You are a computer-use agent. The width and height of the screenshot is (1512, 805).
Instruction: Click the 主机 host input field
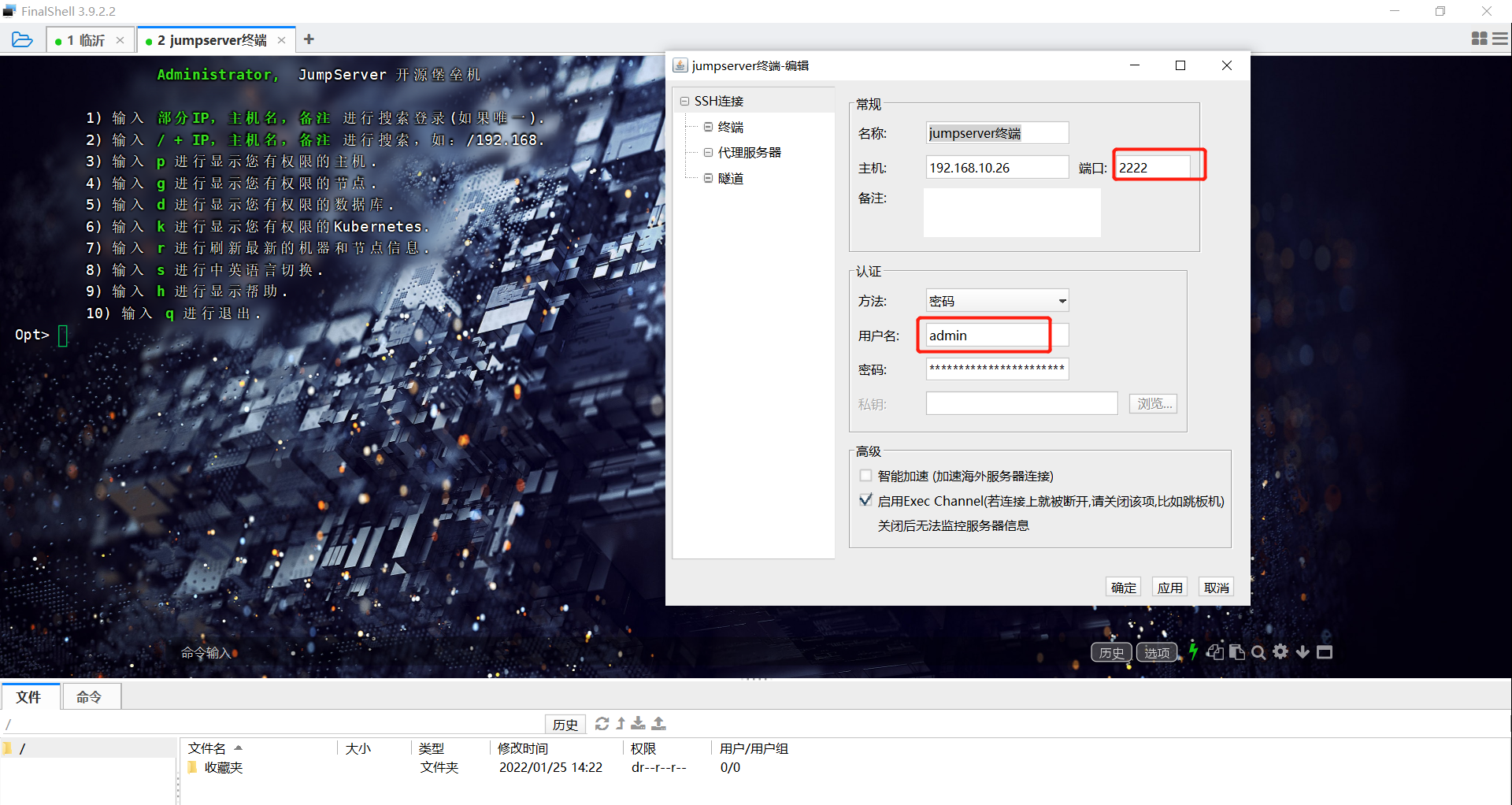pyautogui.click(x=997, y=167)
